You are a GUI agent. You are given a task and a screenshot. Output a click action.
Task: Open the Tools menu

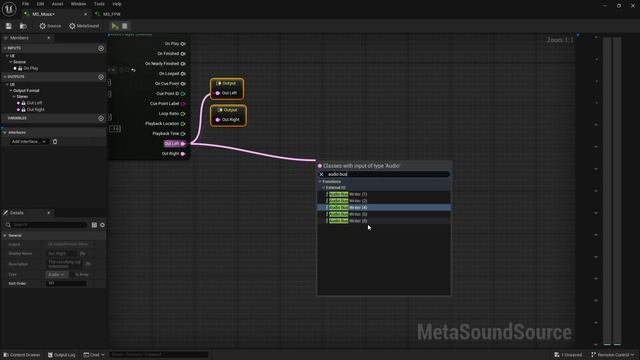coord(99,4)
